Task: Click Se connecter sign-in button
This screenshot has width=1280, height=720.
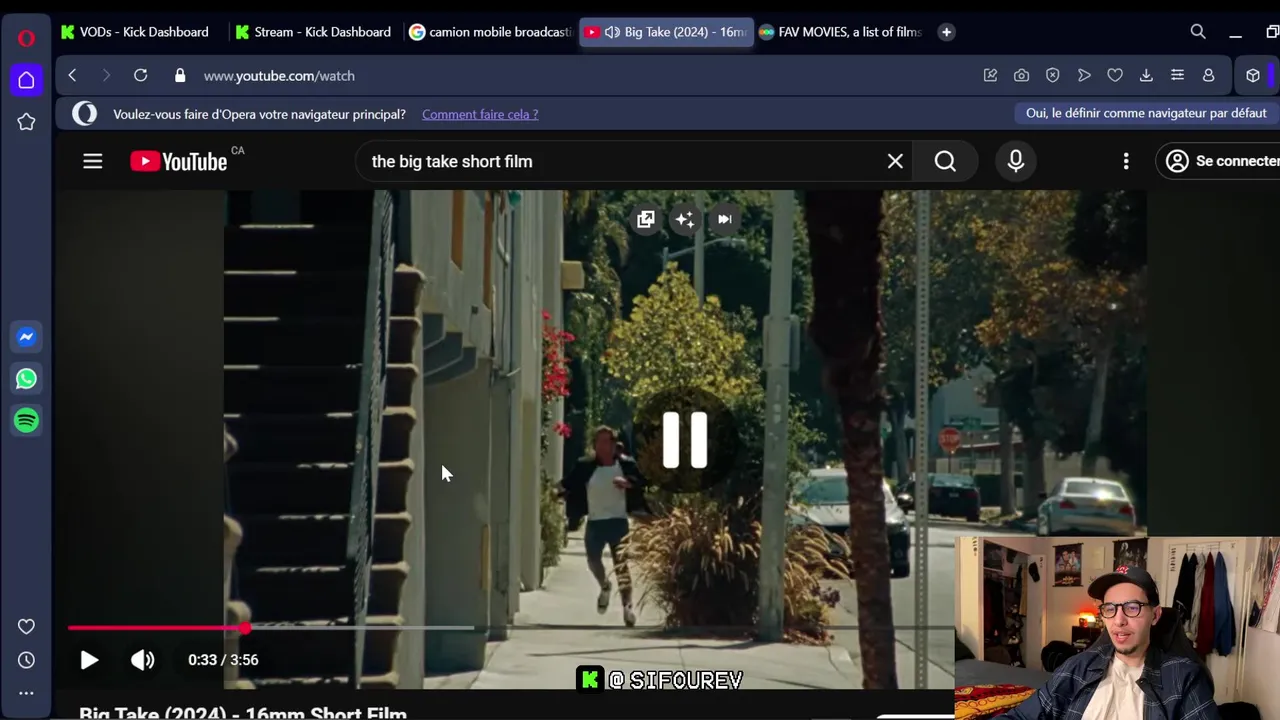Action: click(1218, 161)
